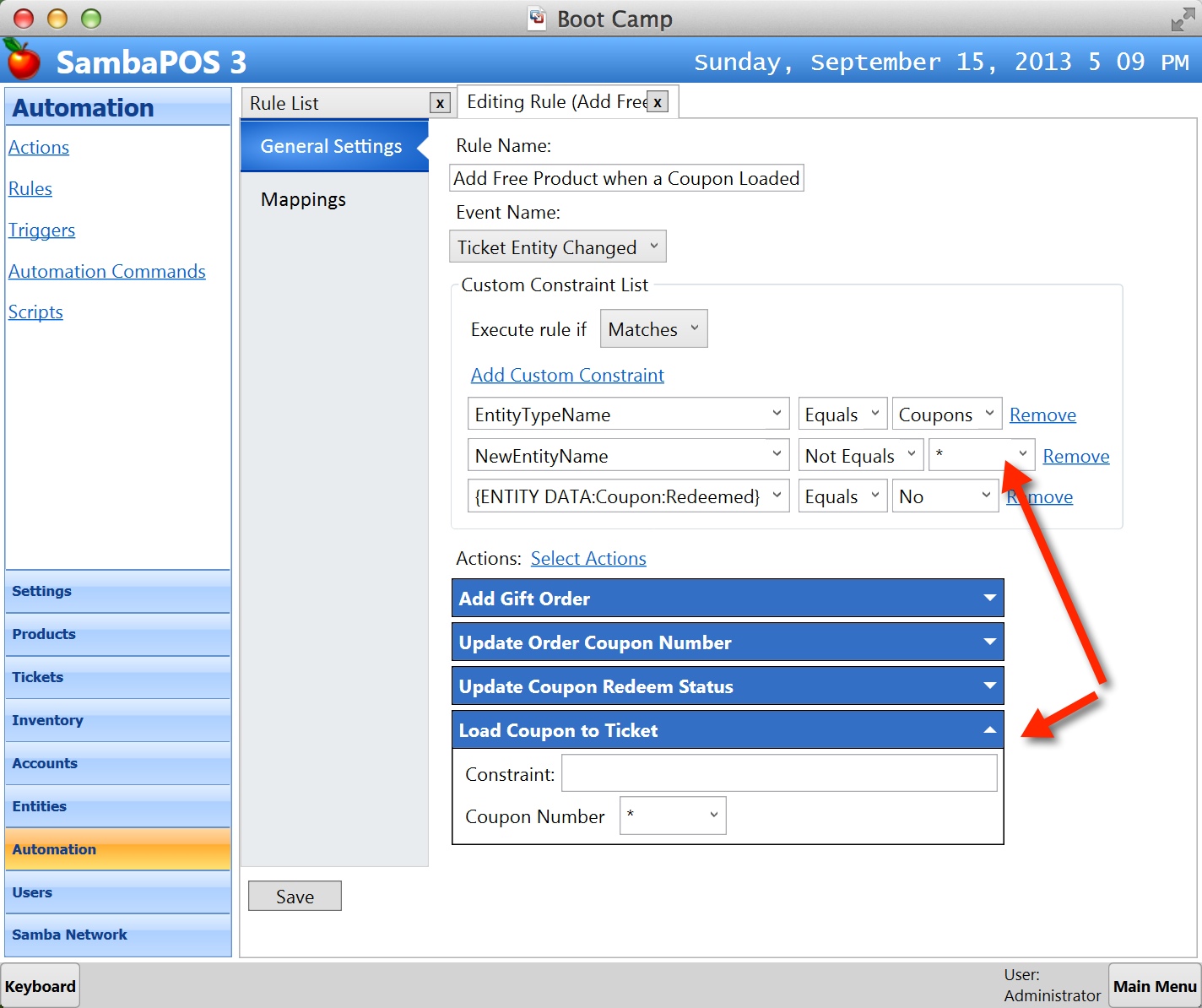Click into the Constraint text field

(778, 773)
